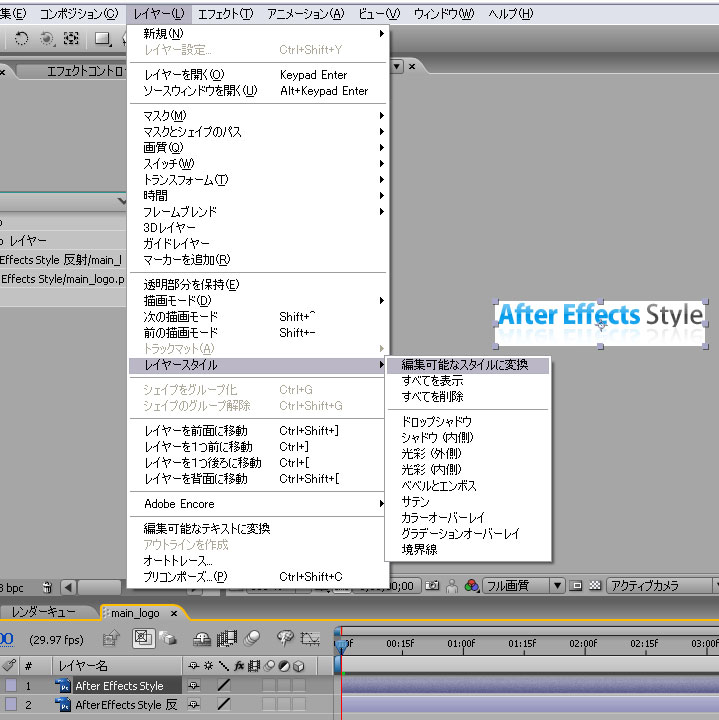The image size is (719, 720).
Task: Open アクティブカメラ view dropdown
Action: click(662, 585)
